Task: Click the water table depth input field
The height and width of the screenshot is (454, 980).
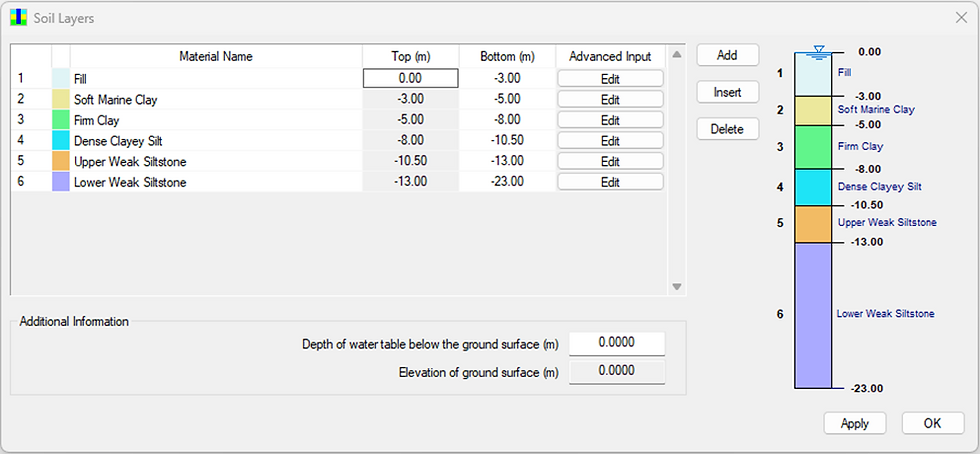Action: (616, 344)
